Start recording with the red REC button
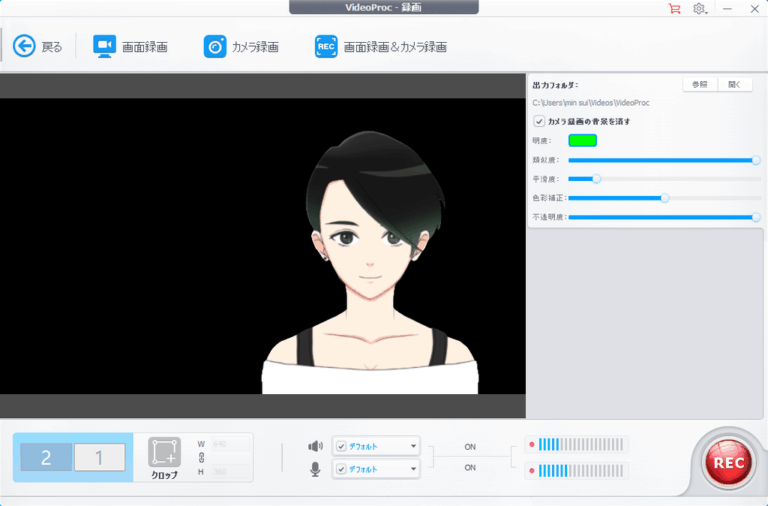Screen dimensions: 768x506 728,463
